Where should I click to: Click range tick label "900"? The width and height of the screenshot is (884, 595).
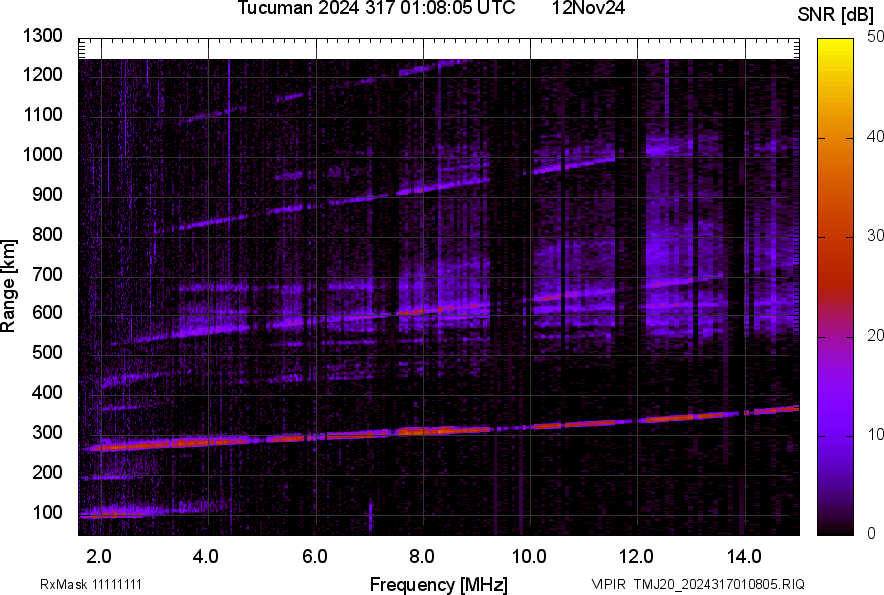47,194
